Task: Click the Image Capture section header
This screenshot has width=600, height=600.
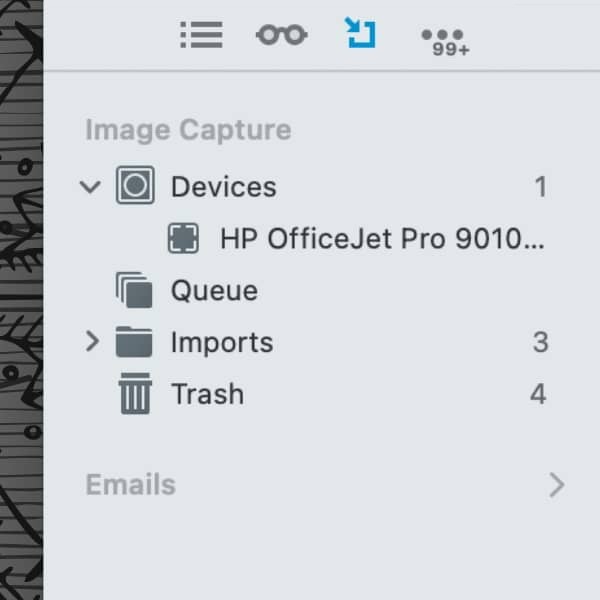Action: 188,130
